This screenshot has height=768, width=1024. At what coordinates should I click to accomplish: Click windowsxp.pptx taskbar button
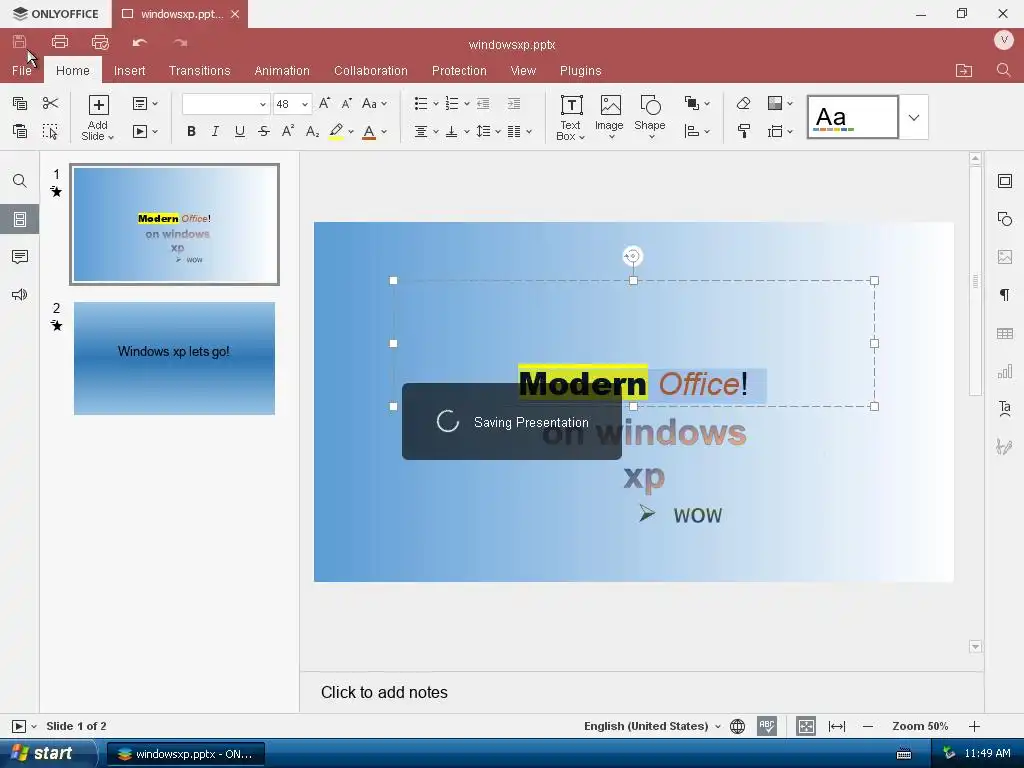pos(185,754)
